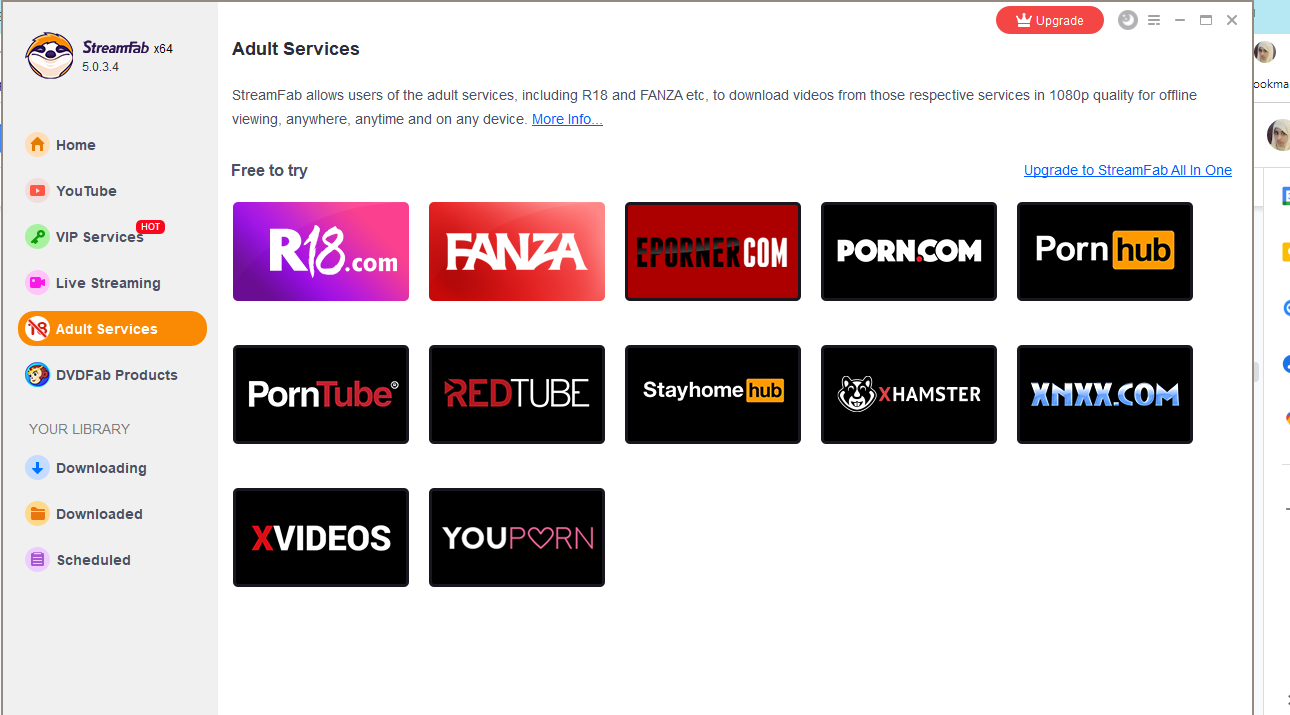The image size is (1290, 715).
Task: Click the YouTube sidebar icon
Action: 37,191
